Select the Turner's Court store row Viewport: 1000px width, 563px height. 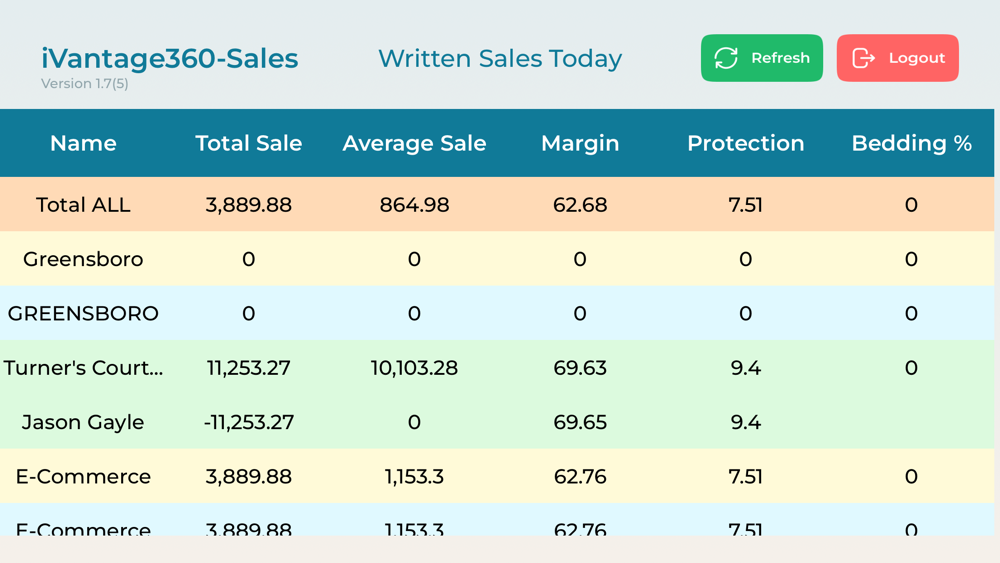83,368
